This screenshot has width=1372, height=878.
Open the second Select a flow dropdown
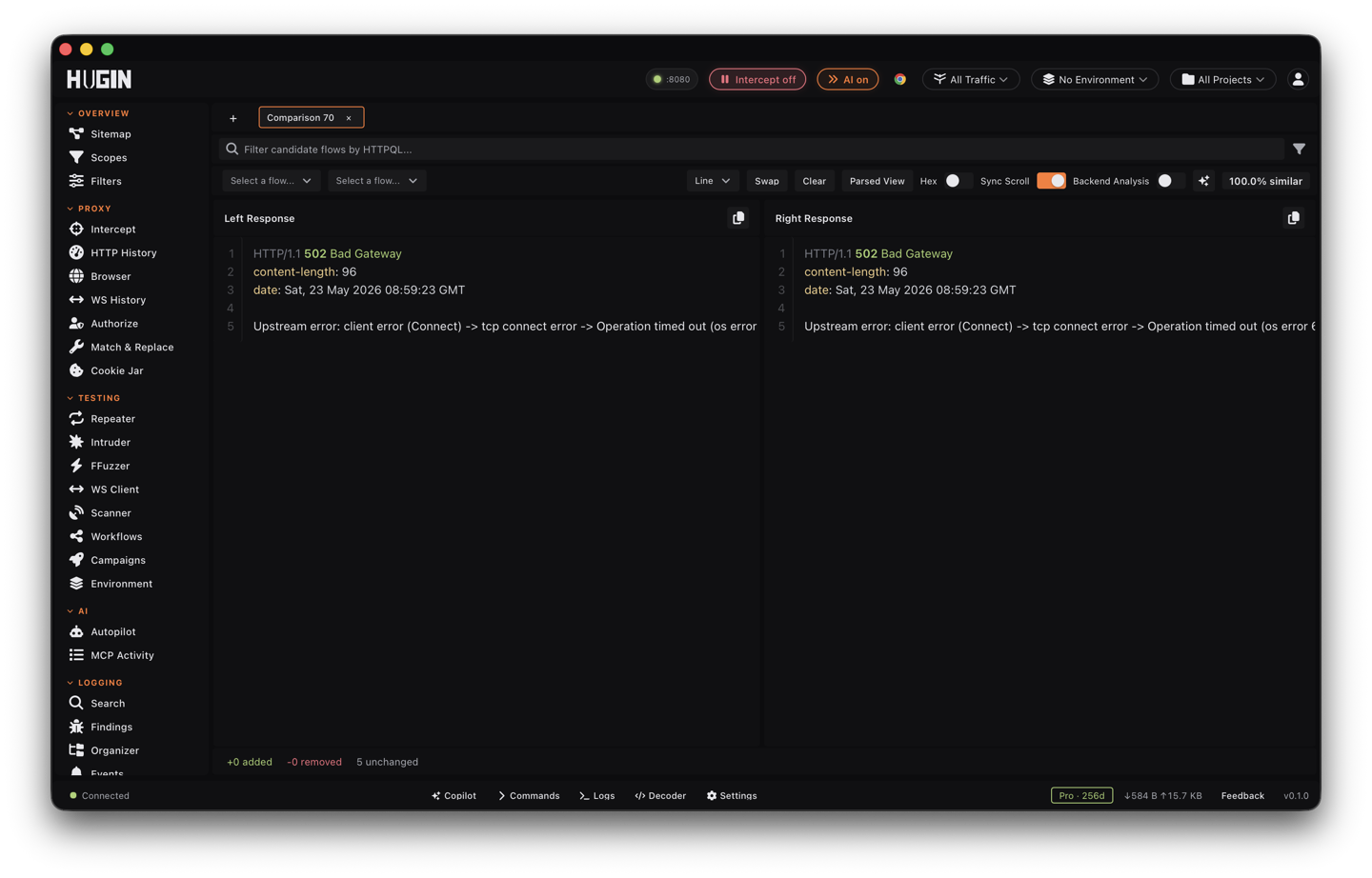coord(376,181)
